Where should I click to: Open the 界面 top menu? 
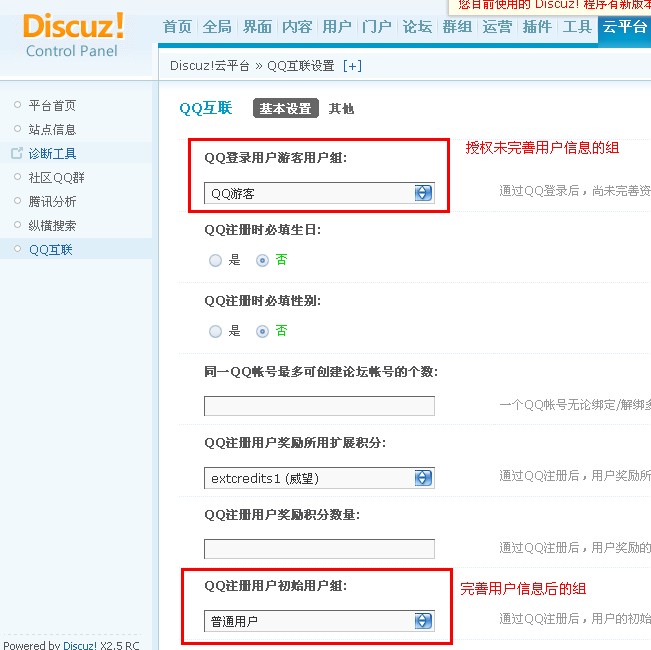(x=257, y=27)
